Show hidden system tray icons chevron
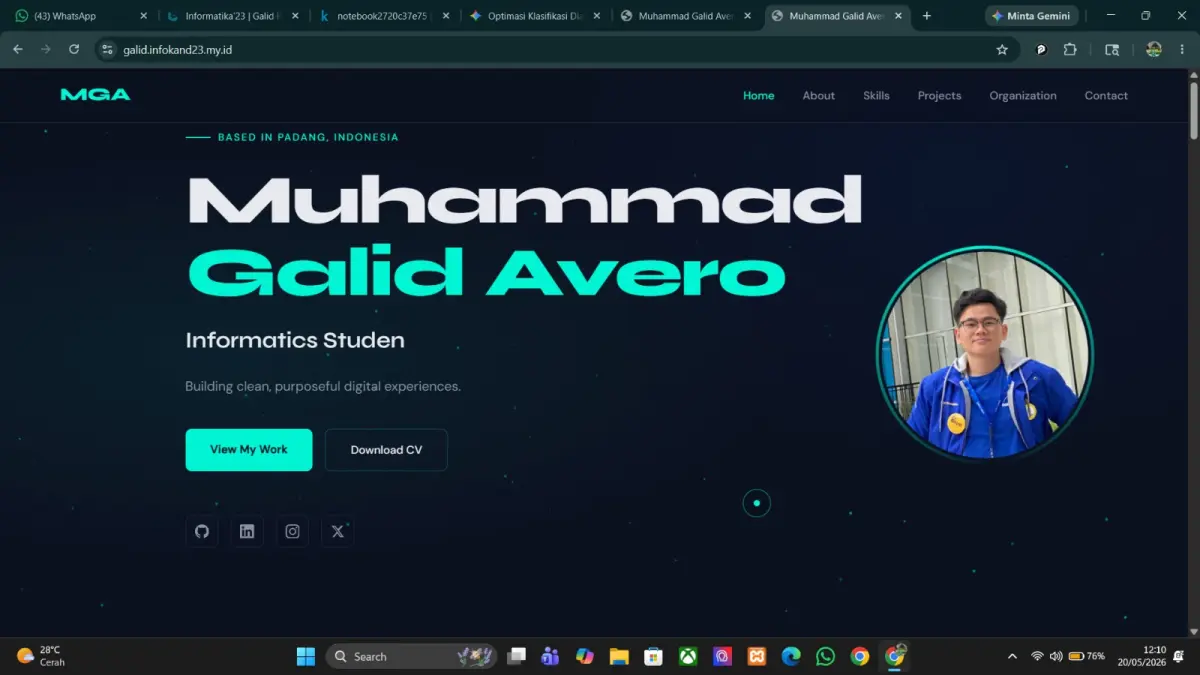Viewport: 1200px width, 675px height. [x=1012, y=656]
